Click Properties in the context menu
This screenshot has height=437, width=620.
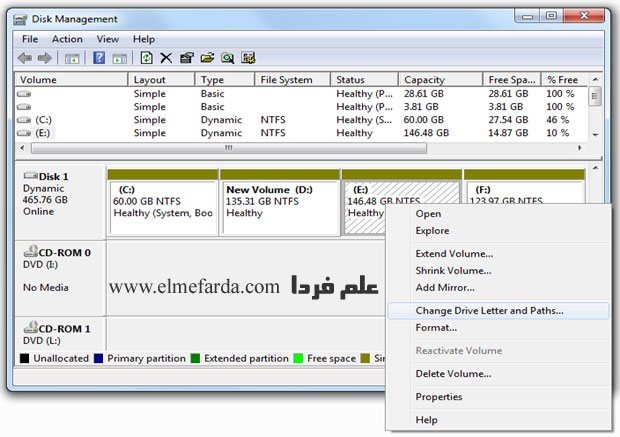pos(438,397)
